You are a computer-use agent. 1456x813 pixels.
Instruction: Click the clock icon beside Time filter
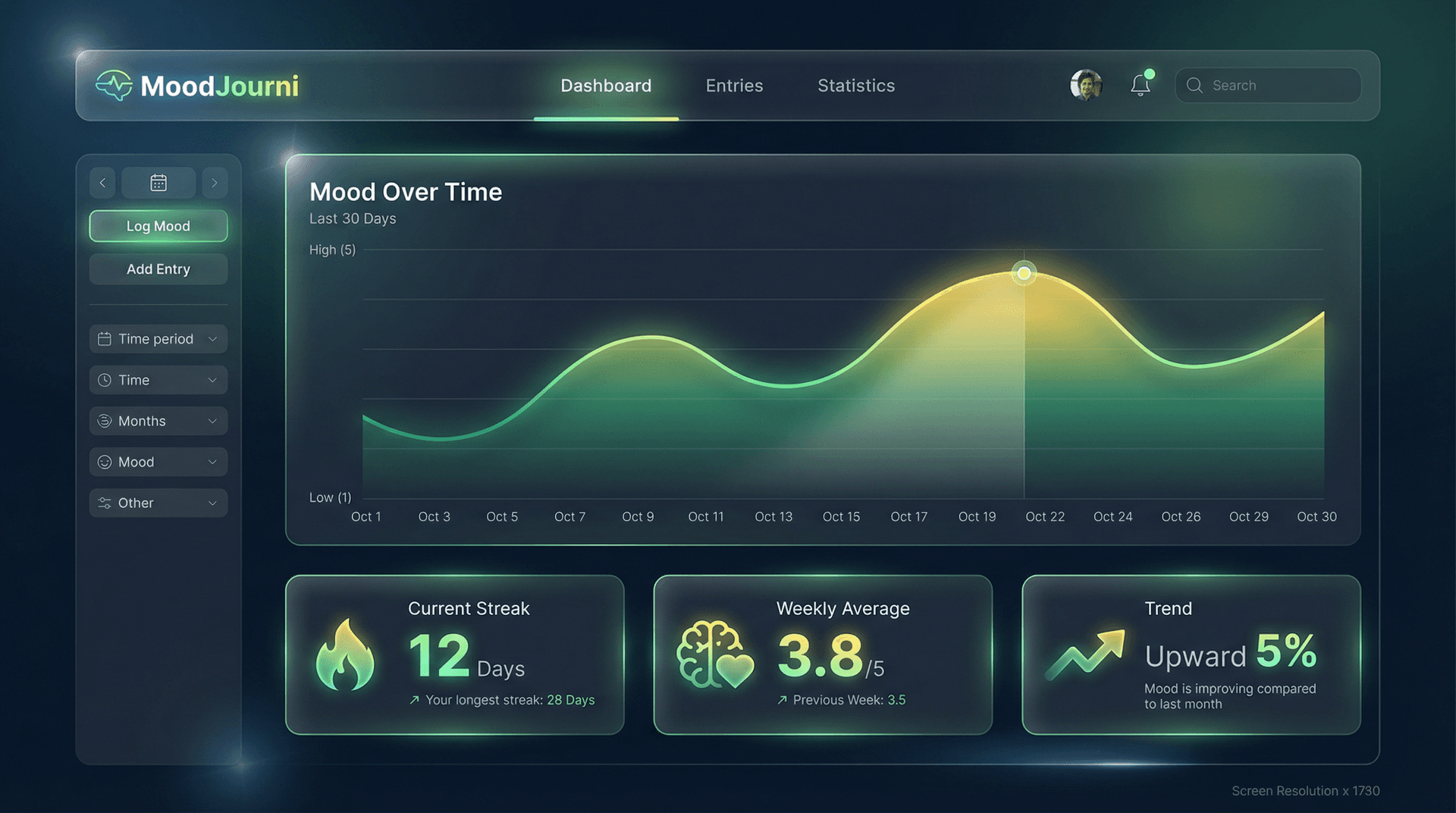click(105, 379)
